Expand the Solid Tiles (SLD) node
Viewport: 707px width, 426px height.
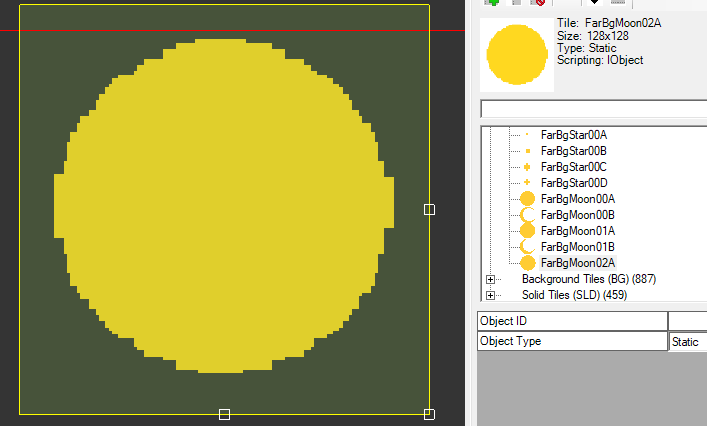pos(490,295)
